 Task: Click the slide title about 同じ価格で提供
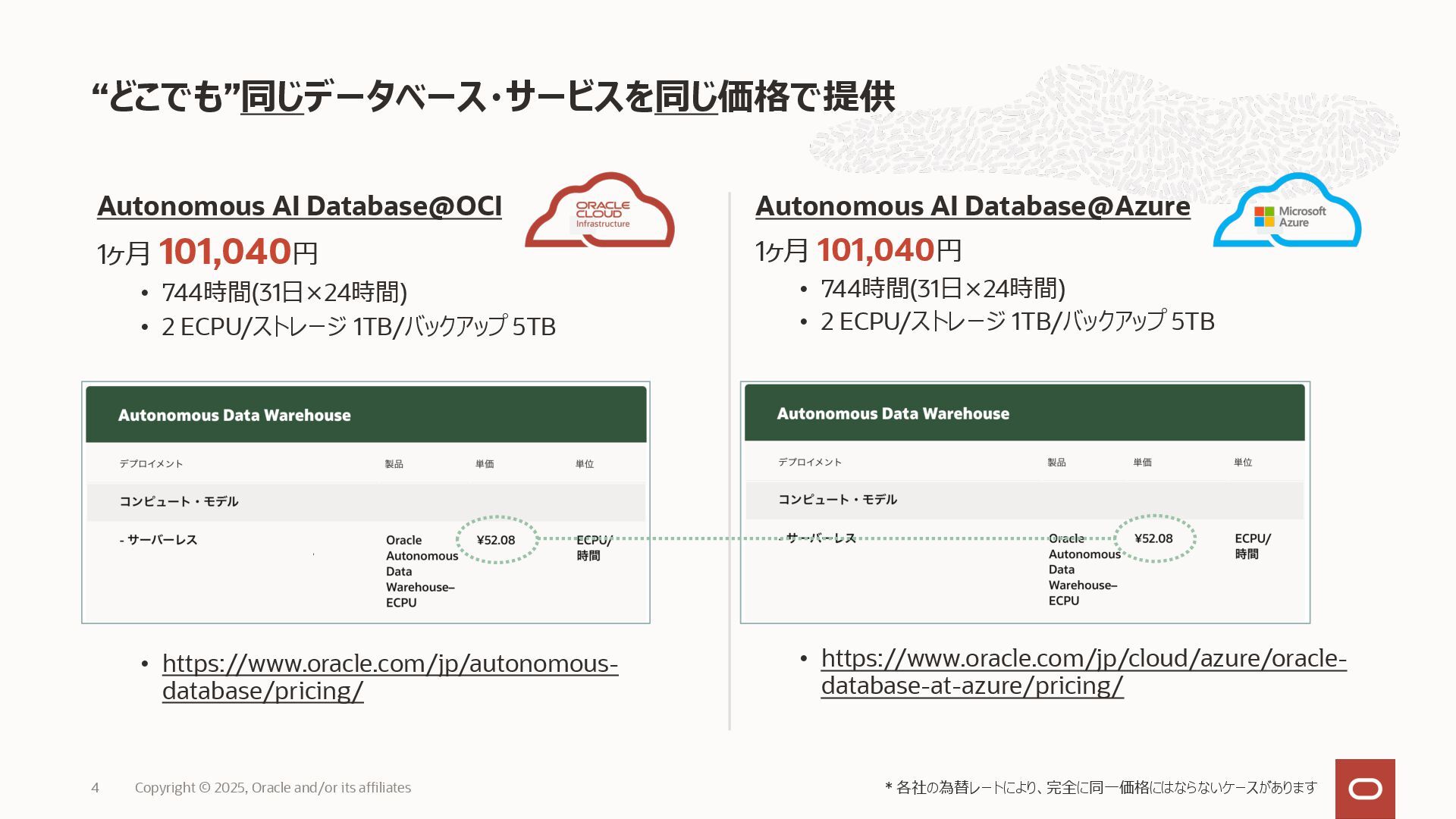coord(493,97)
